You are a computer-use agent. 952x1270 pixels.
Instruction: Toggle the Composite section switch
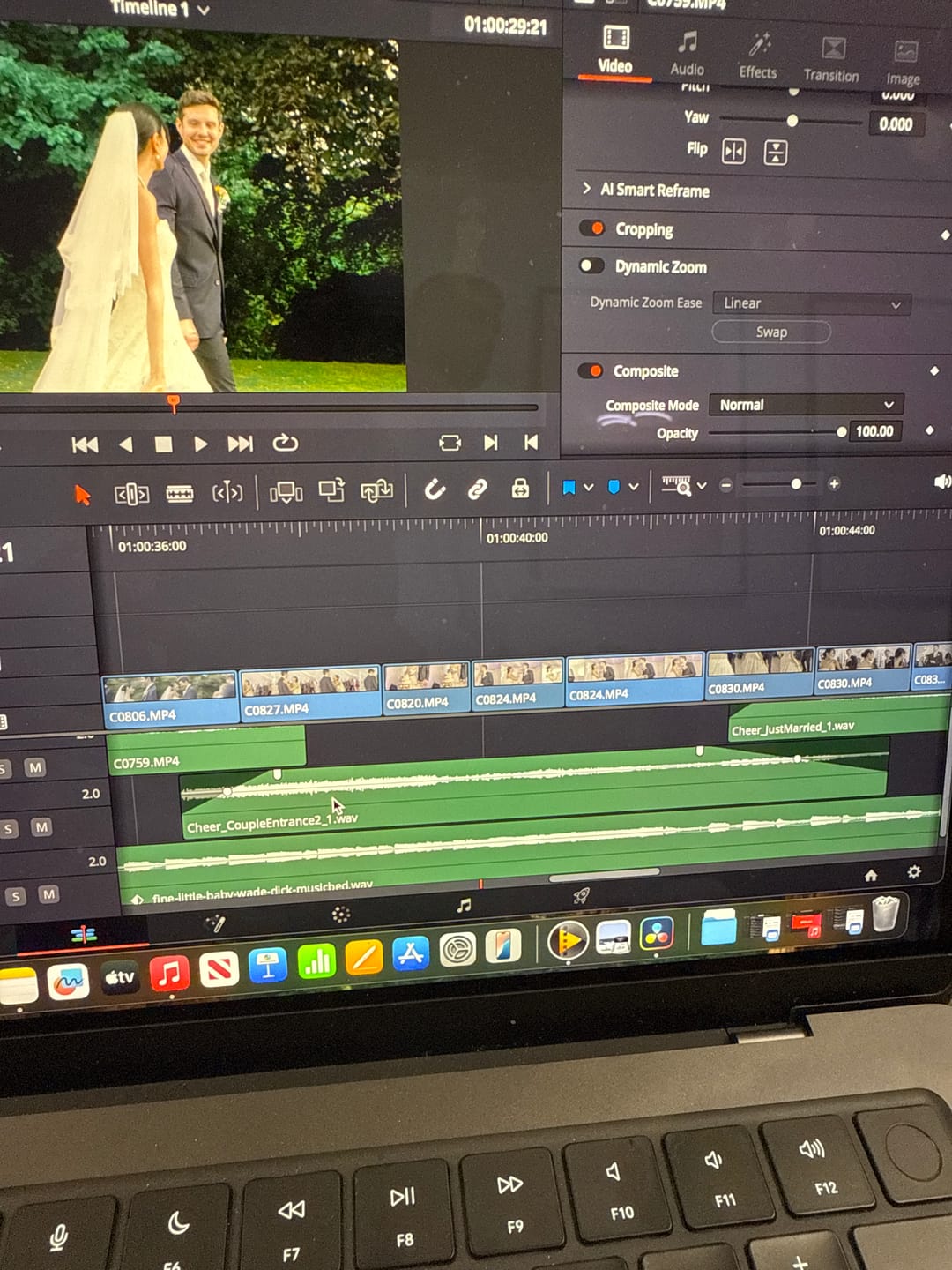click(x=590, y=370)
